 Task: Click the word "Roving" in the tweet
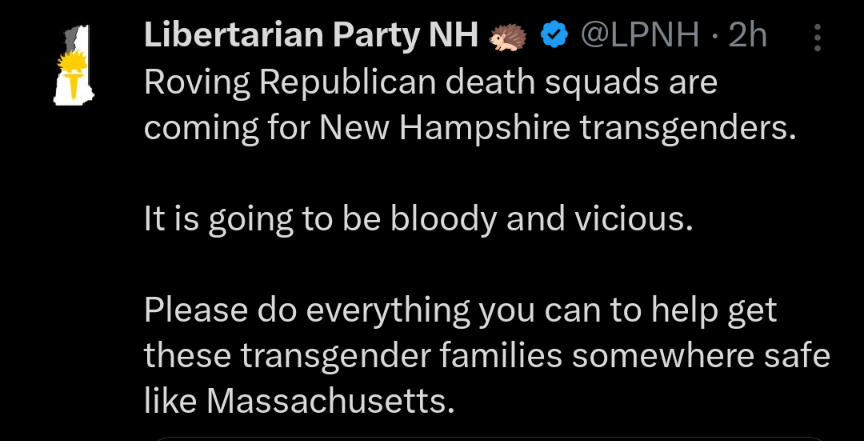[x=196, y=82]
